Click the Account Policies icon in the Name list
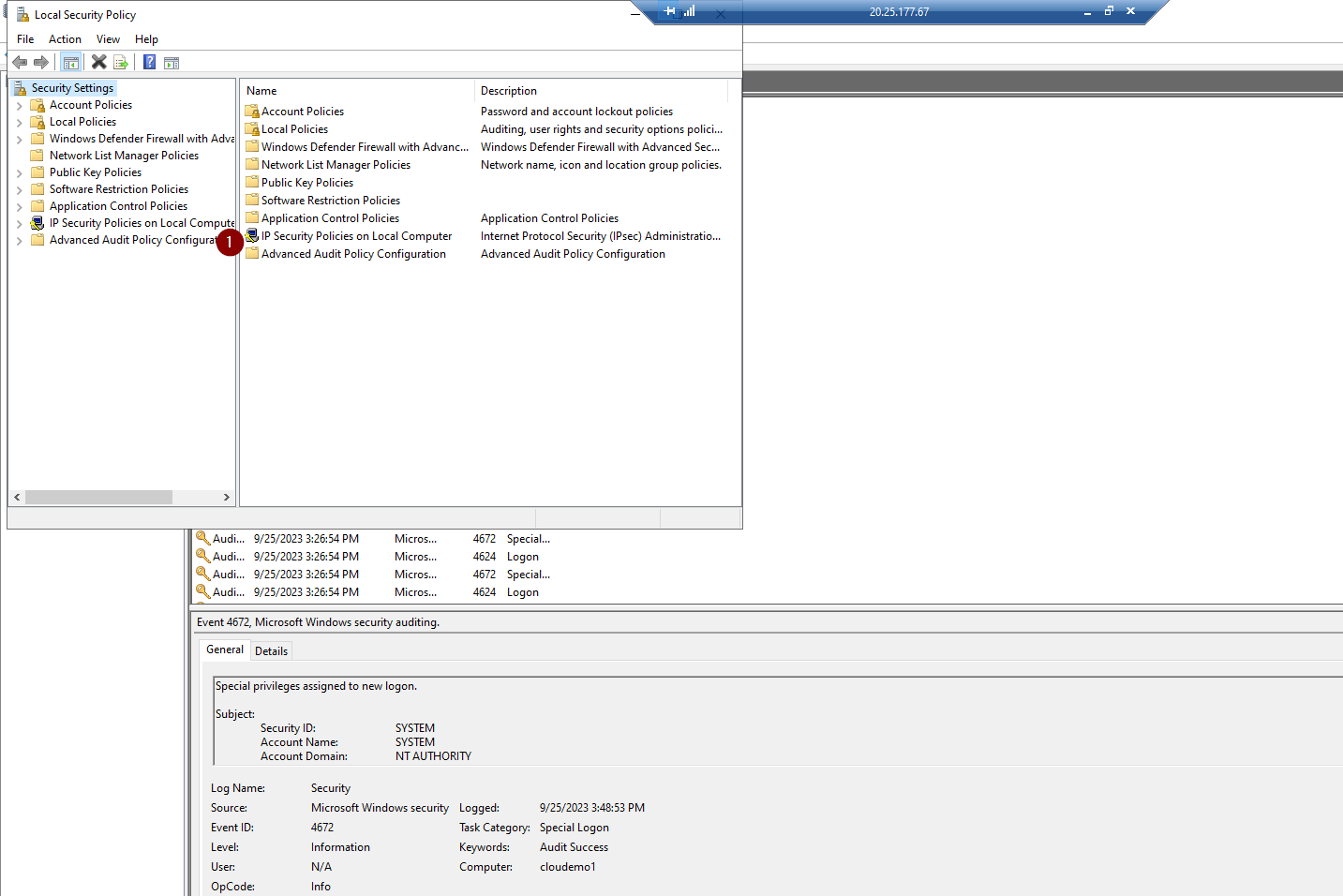This screenshot has height=896, width=1343. click(x=252, y=112)
